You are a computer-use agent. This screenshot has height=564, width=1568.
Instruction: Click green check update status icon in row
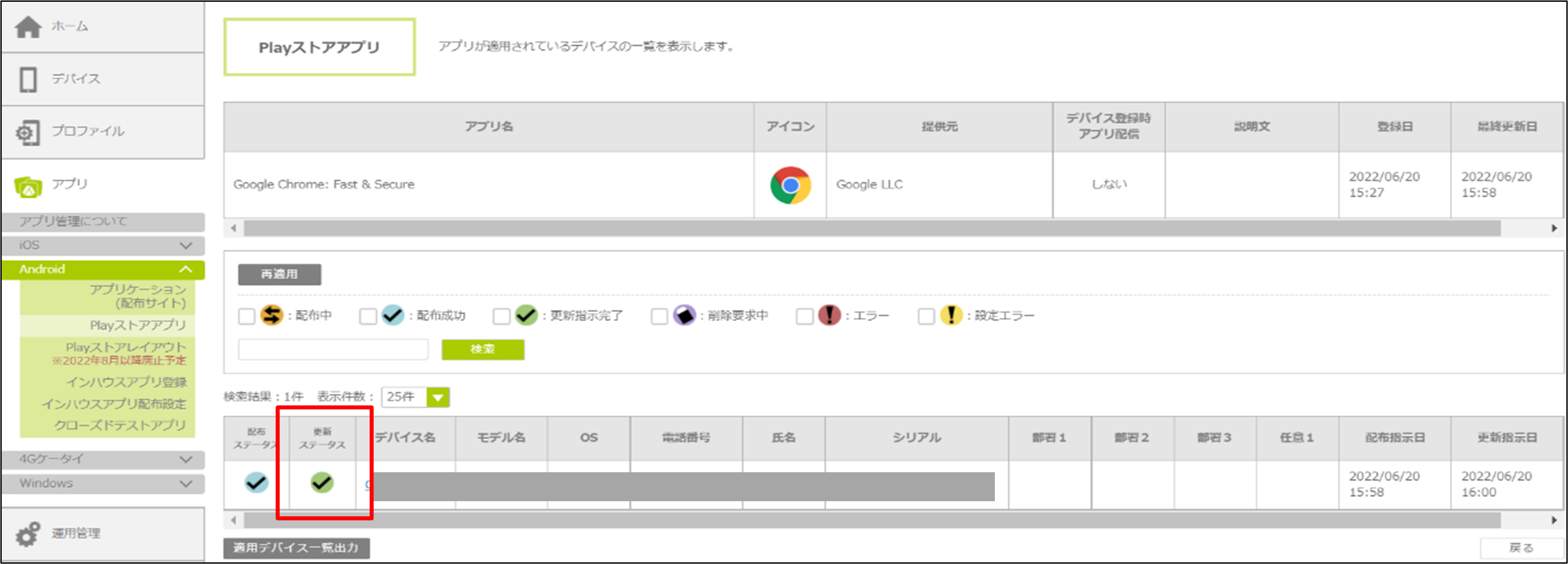pos(322,482)
